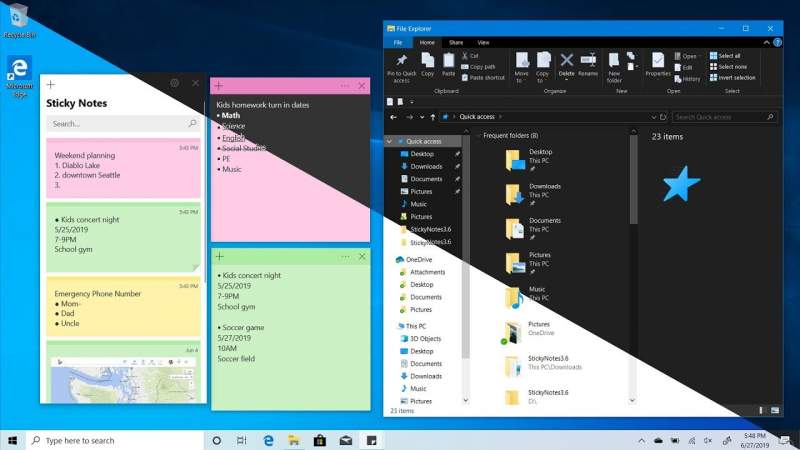
Task: Switch to details view in status bar
Action: pos(761,410)
